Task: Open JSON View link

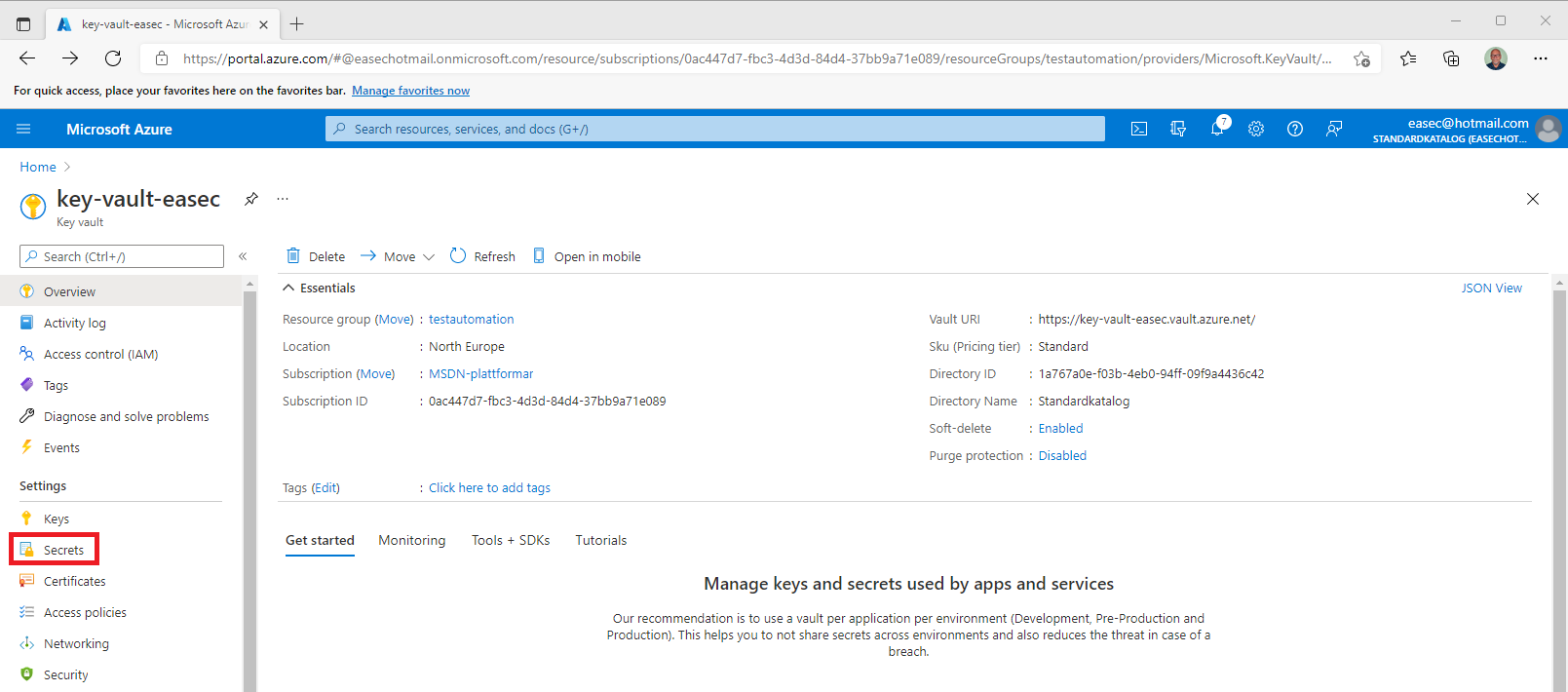Action: click(x=1491, y=288)
